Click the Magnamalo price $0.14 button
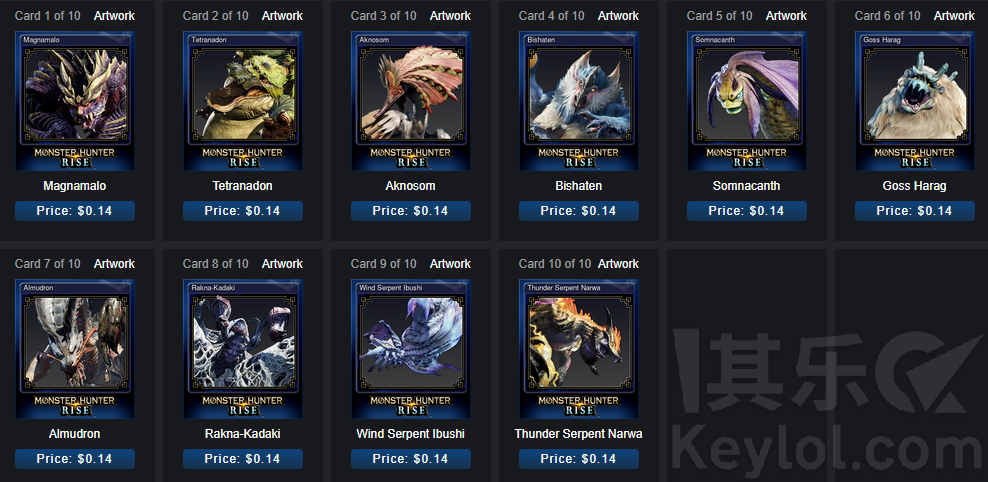Viewport: 988px width, 482px height. click(x=75, y=211)
